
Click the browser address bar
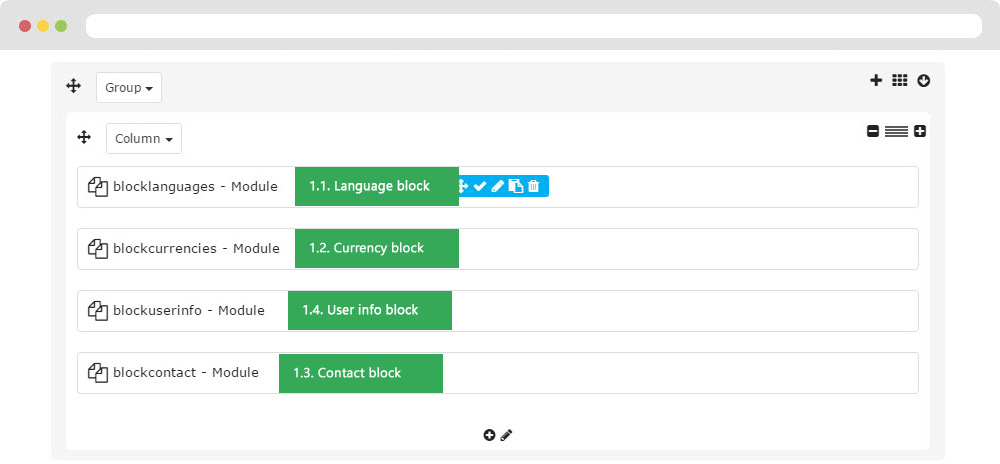click(534, 26)
